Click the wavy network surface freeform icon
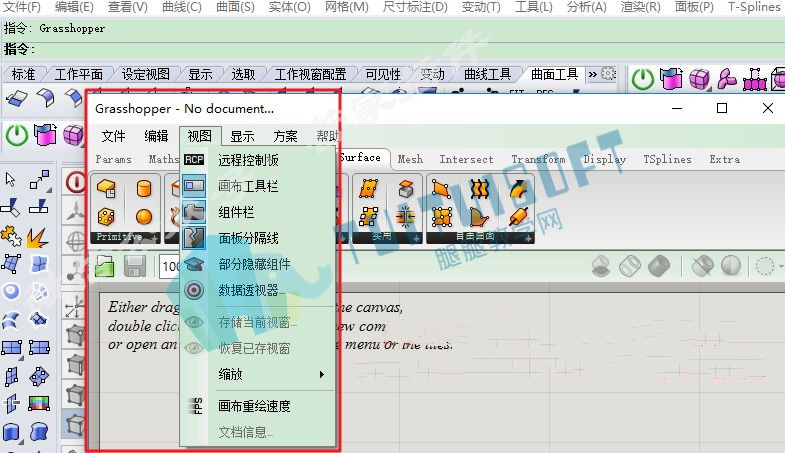The height and width of the screenshot is (453, 785). click(480, 189)
